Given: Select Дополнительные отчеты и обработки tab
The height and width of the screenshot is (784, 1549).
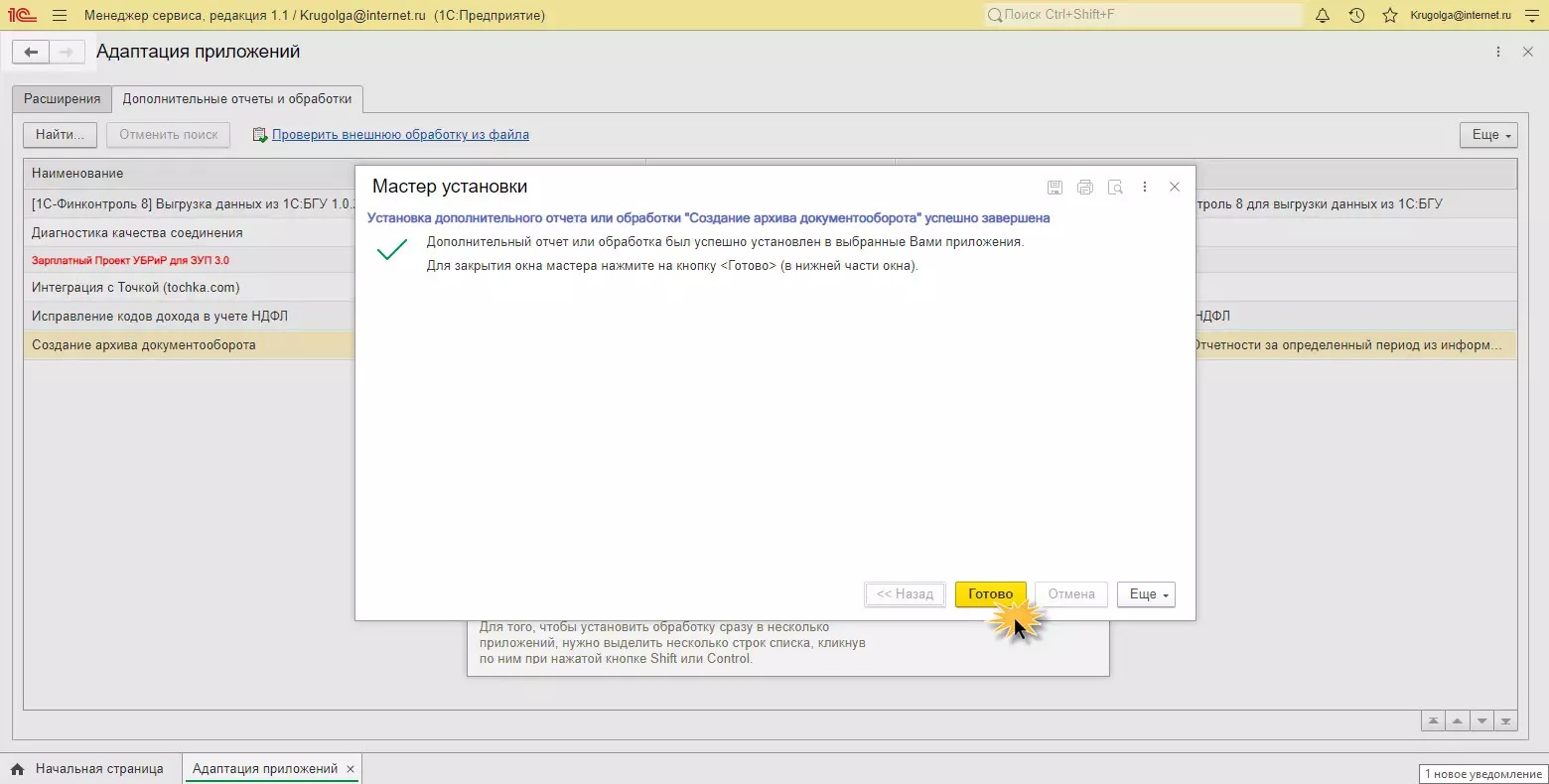Looking at the screenshot, I should point(237,99).
